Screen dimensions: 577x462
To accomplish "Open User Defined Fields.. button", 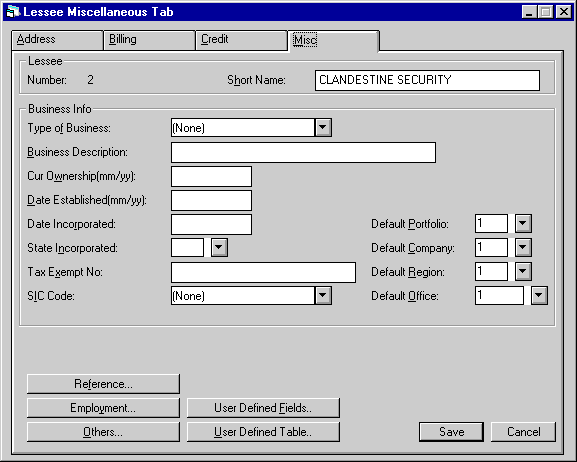I will [x=263, y=408].
